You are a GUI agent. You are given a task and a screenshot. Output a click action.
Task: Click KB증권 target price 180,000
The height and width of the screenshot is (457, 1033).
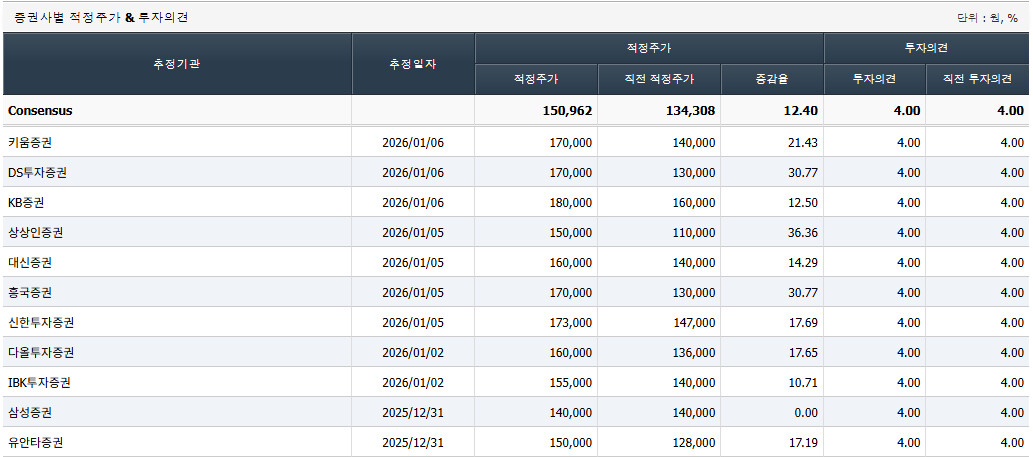click(571, 203)
